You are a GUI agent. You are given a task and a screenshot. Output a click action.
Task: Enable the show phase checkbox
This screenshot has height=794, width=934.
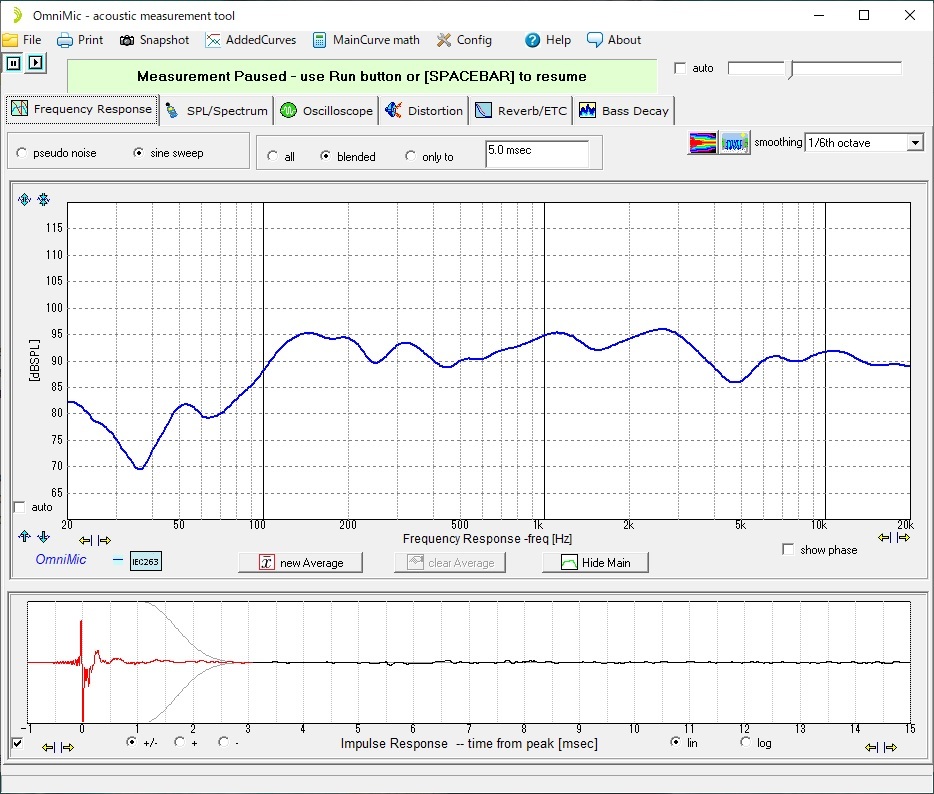pos(788,549)
